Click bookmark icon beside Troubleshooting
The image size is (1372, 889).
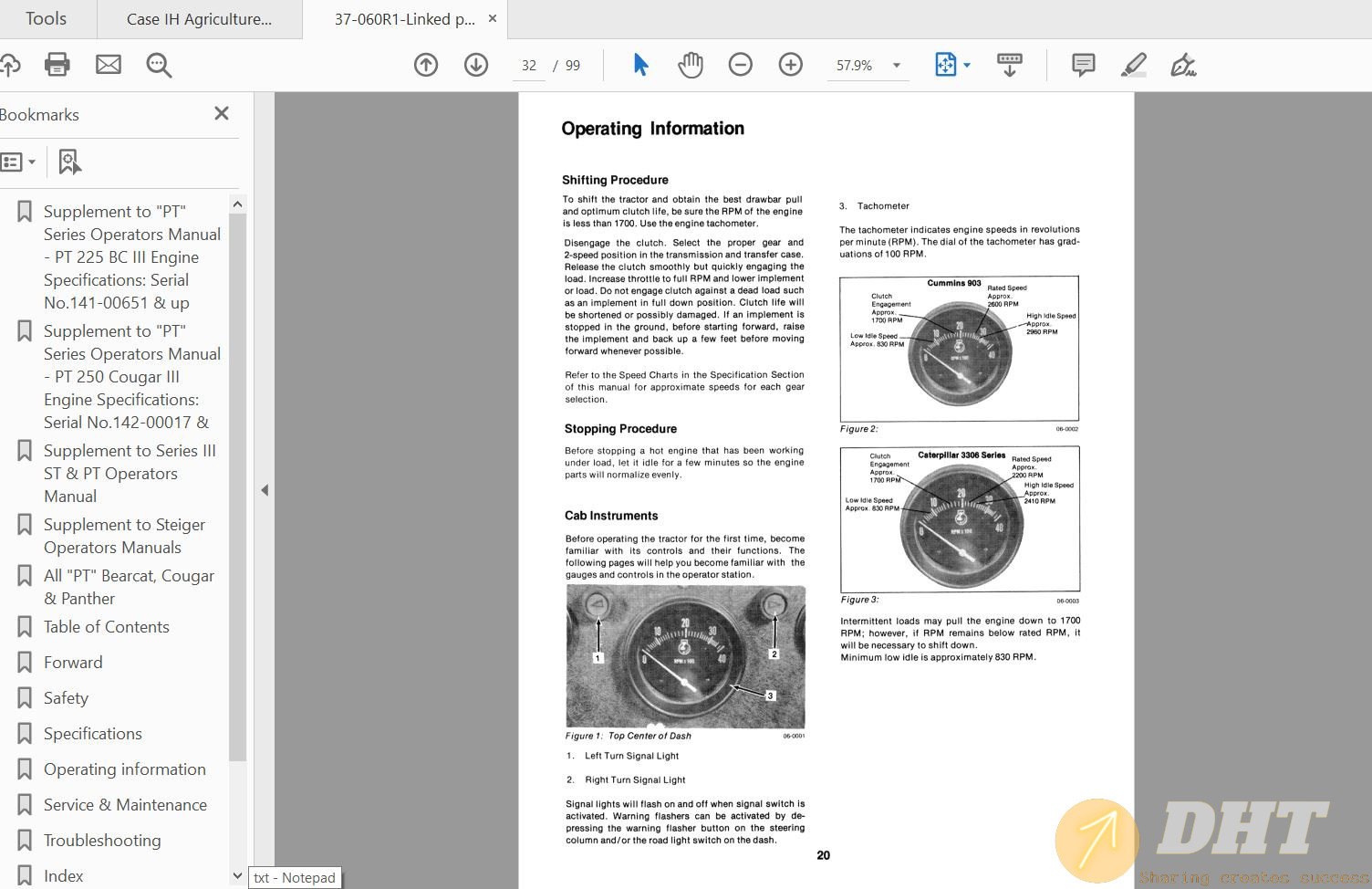click(26, 841)
